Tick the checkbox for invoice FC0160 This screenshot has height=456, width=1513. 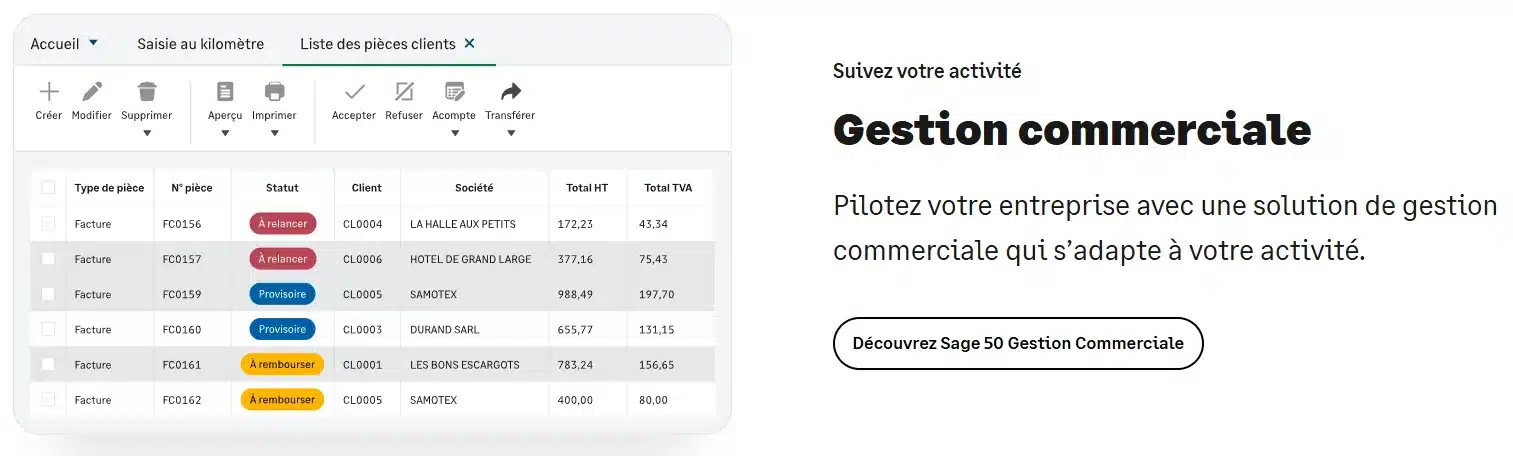(48, 329)
